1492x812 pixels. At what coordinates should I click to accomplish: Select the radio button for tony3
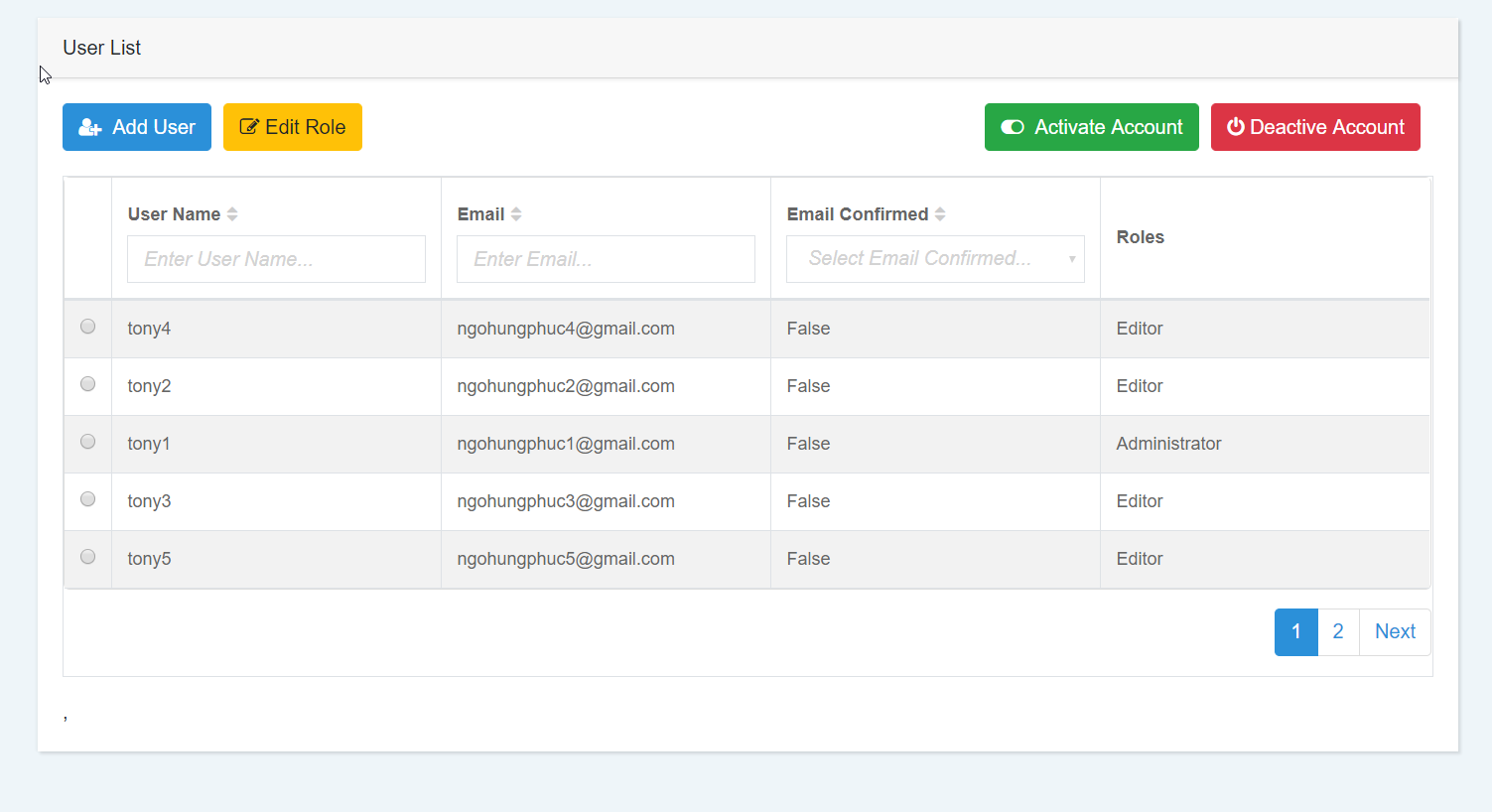coord(87,499)
